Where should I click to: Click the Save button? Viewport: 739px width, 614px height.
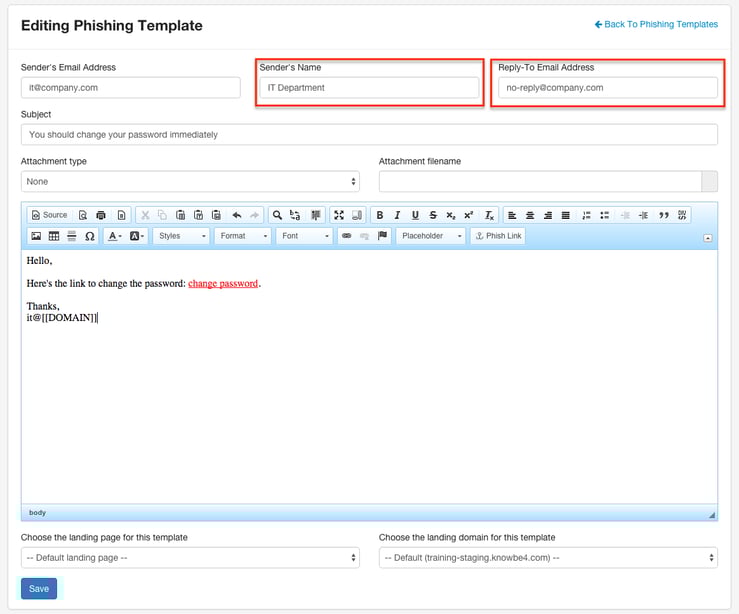coord(39,589)
